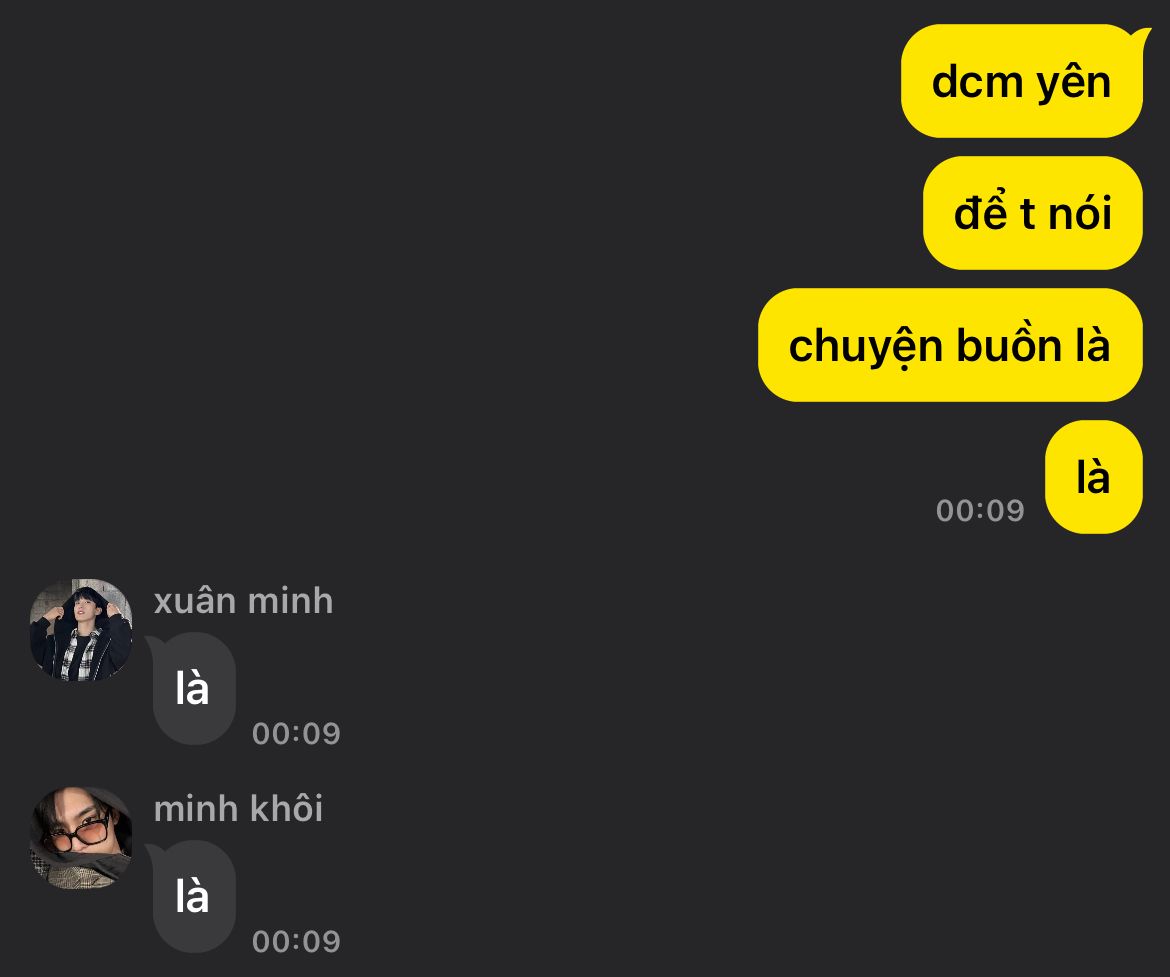The width and height of the screenshot is (1170, 977).
Task: Select the yellow 'dcm yên' message bubble
Action: pyautogui.click(x=1022, y=81)
